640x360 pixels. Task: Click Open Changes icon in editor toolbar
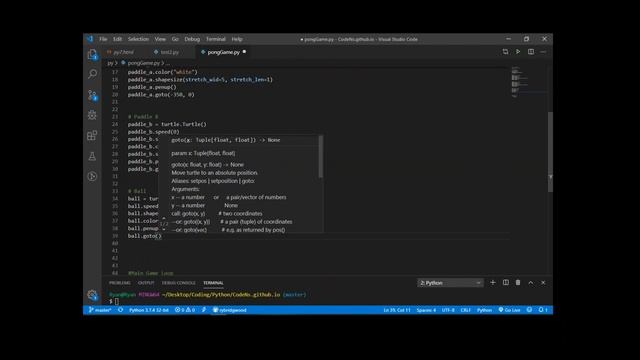coord(505,52)
